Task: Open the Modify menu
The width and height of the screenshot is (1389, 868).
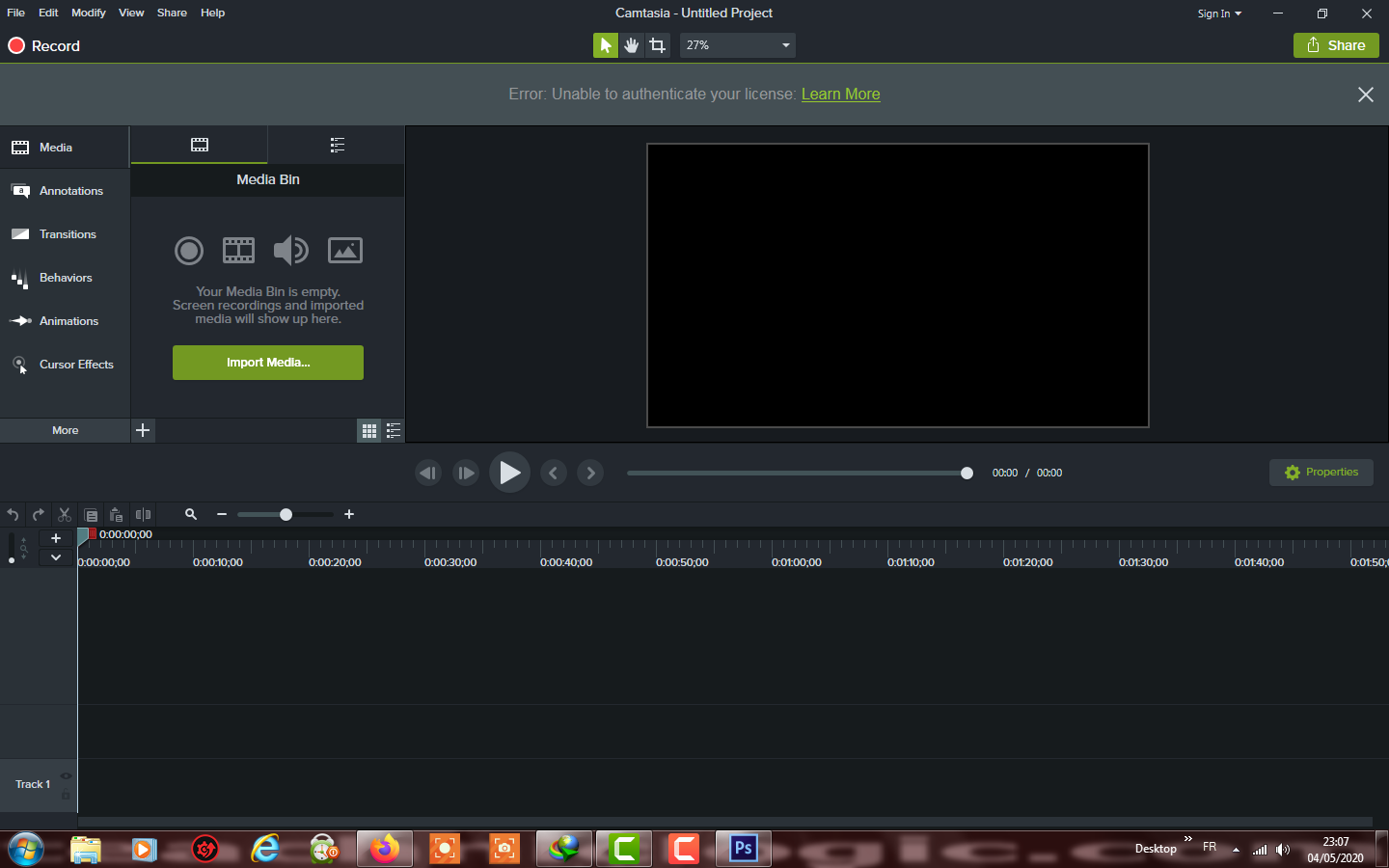Action: [x=89, y=13]
